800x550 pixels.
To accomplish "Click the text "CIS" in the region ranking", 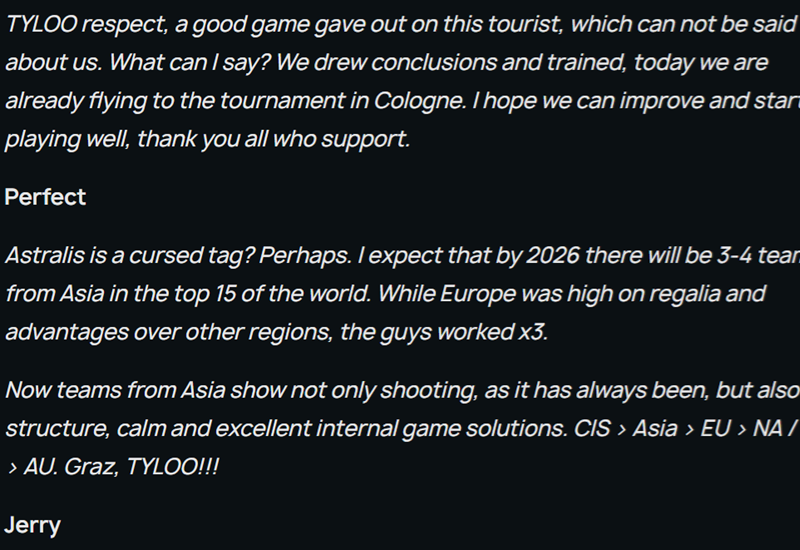I will (x=592, y=429).
